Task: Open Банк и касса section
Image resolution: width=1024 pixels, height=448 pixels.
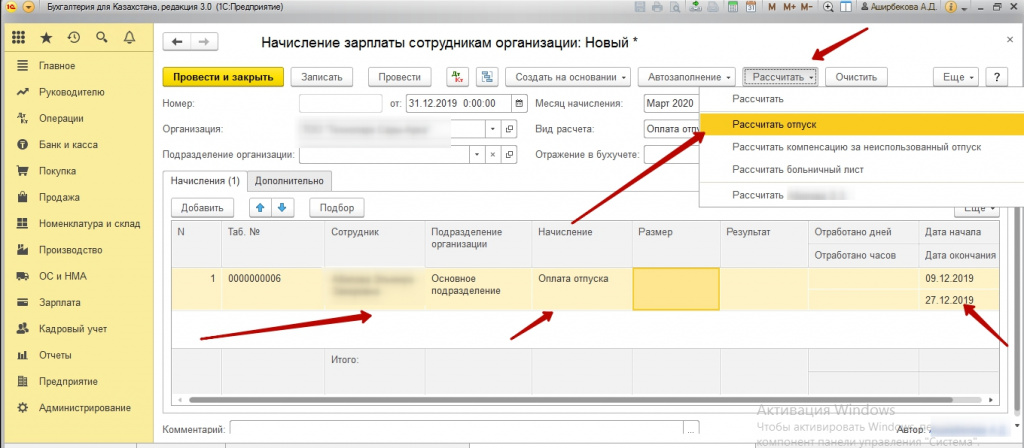Action: tap(68, 145)
